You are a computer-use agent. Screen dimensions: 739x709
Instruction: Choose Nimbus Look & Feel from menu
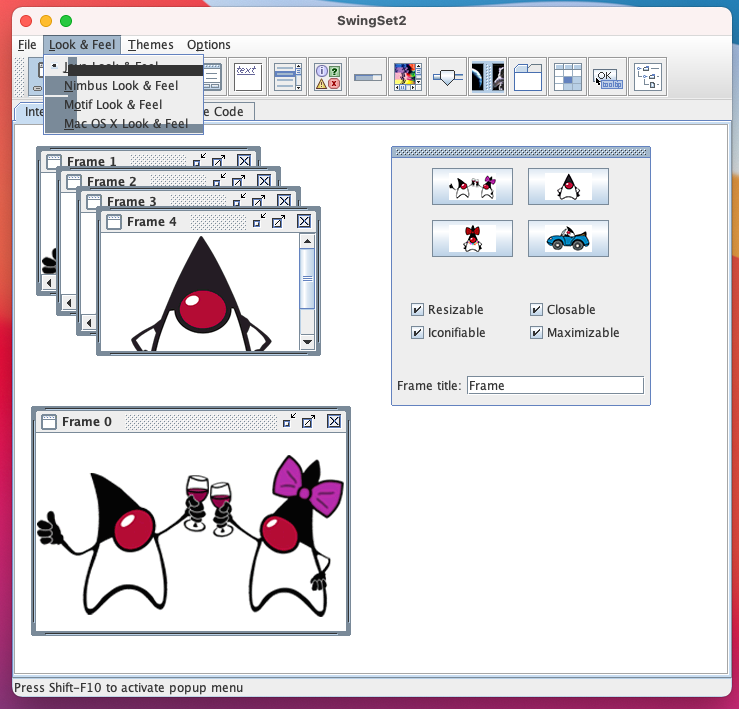[x=121, y=86]
